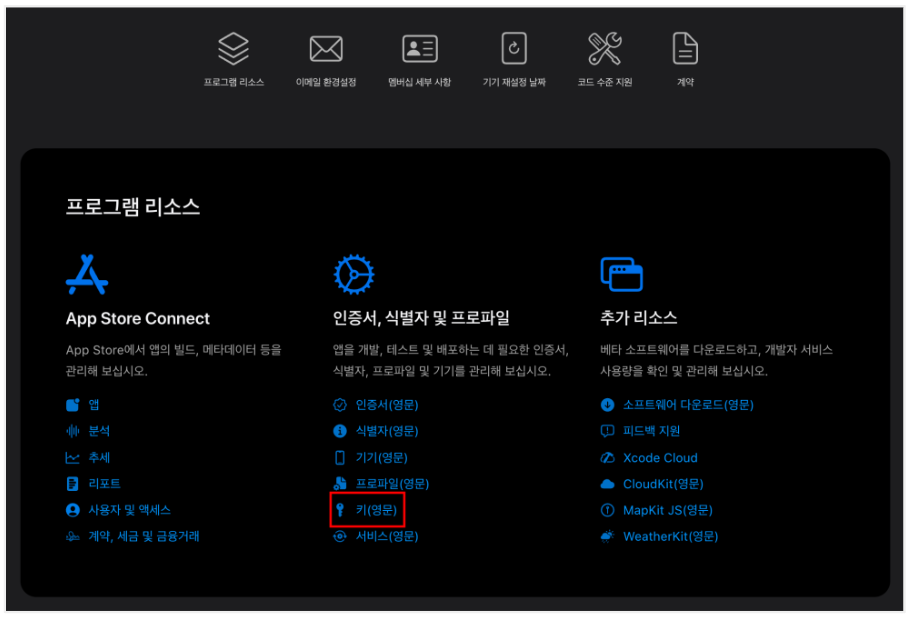
Task: Click the App Store Connect logo icon
Action: pos(87,274)
